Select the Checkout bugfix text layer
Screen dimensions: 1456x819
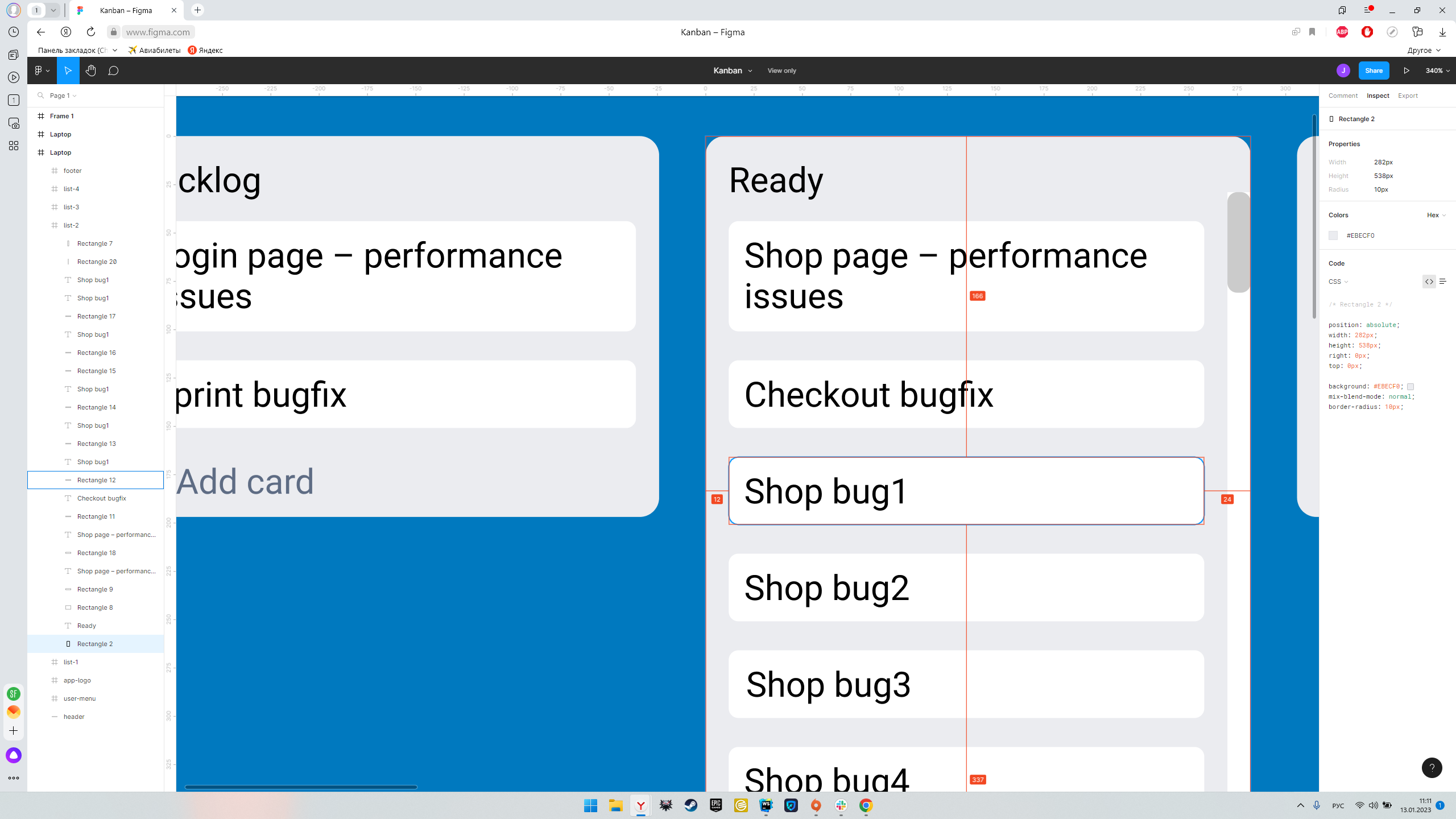(x=96, y=498)
